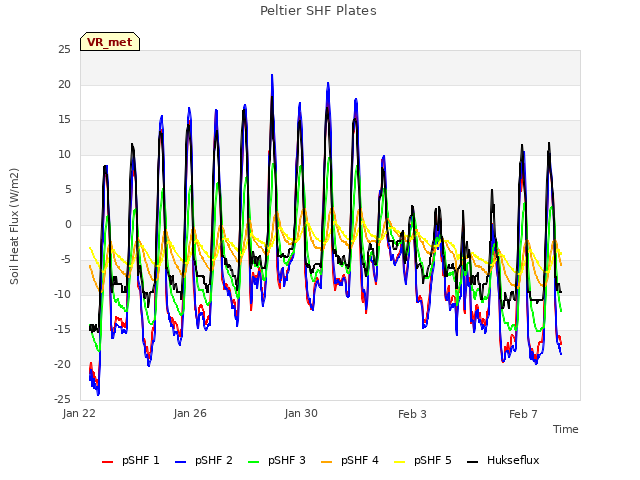The height and width of the screenshot is (480, 640).
Task: Select the pSHF 2 legend label
Action: [214, 460]
